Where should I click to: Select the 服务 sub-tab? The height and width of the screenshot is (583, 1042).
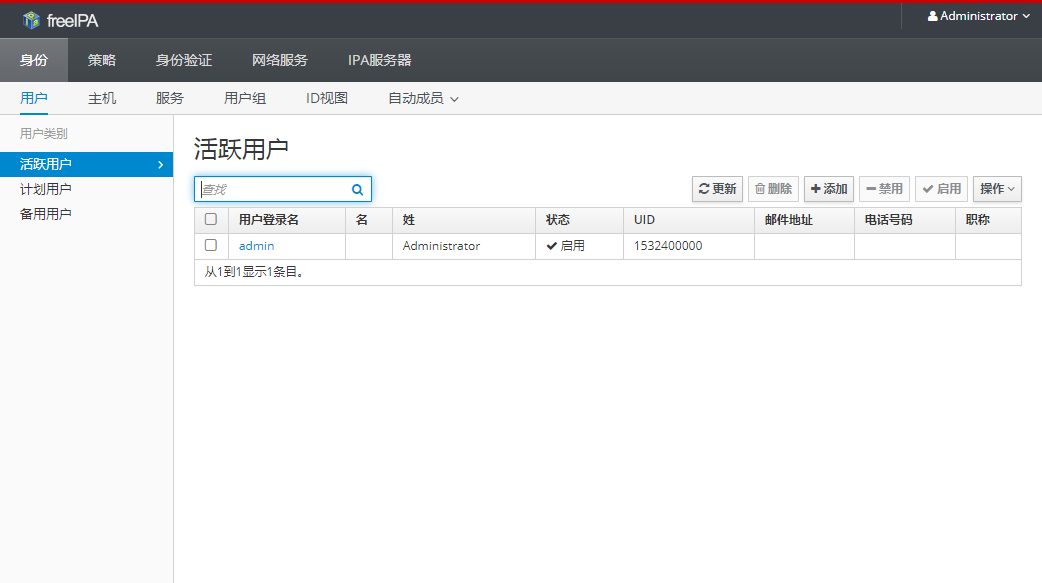169,98
